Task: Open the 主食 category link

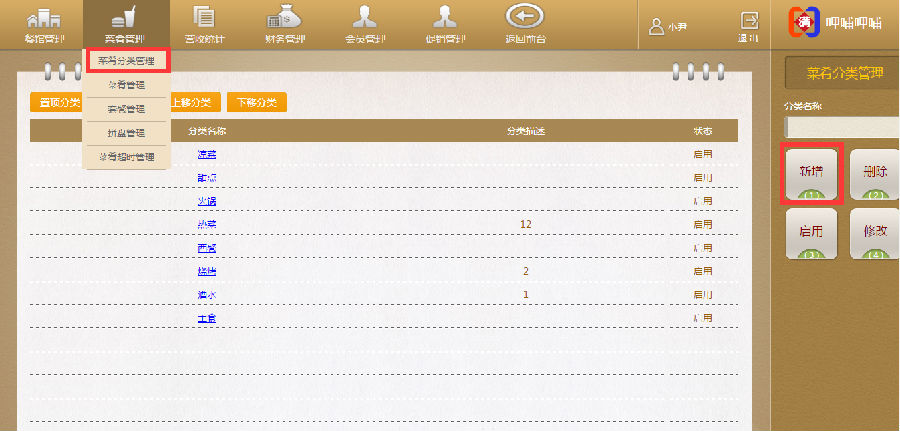Action: click(x=206, y=318)
